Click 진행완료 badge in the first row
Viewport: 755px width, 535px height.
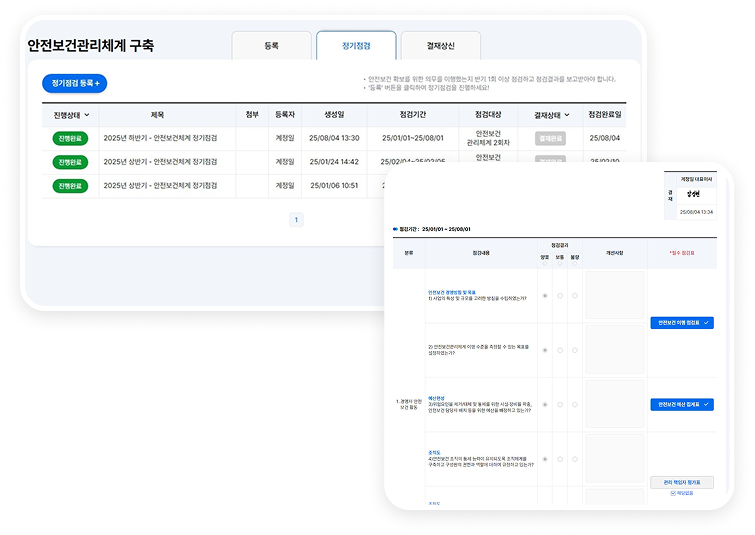[x=71, y=138]
